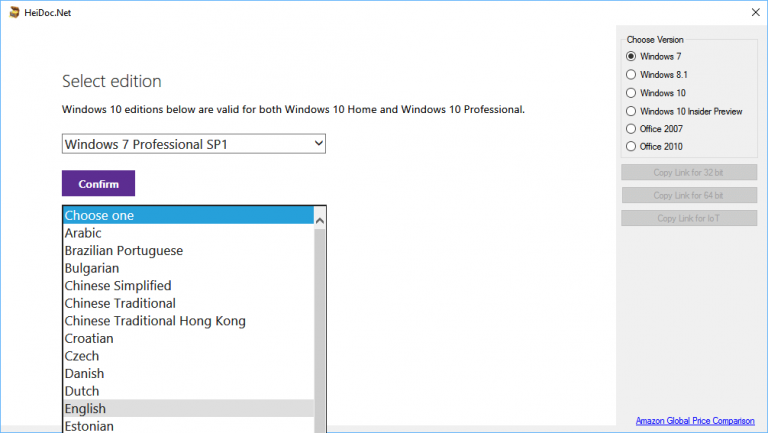The image size is (768, 433).
Task: Select the highlighted Choose one entry
Action: [x=189, y=216]
